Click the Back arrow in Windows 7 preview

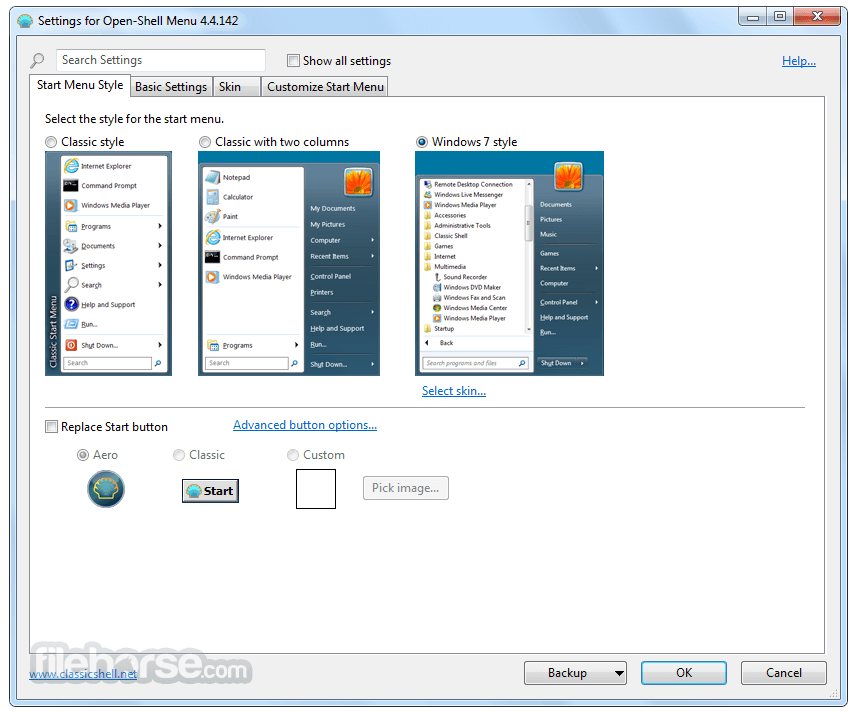click(x=427, y=343)
